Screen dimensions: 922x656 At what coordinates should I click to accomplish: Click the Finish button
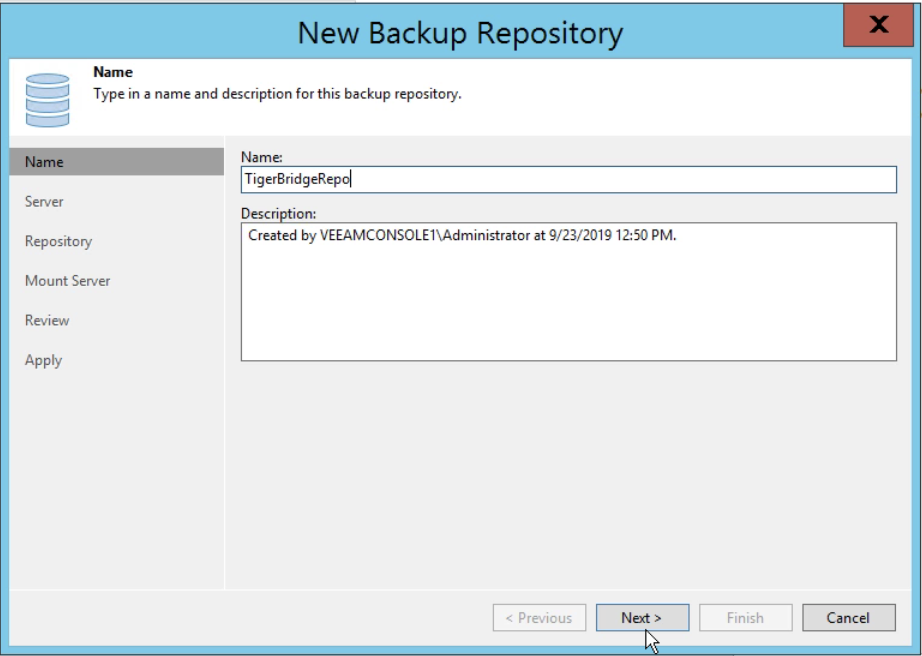click(746, 618)
